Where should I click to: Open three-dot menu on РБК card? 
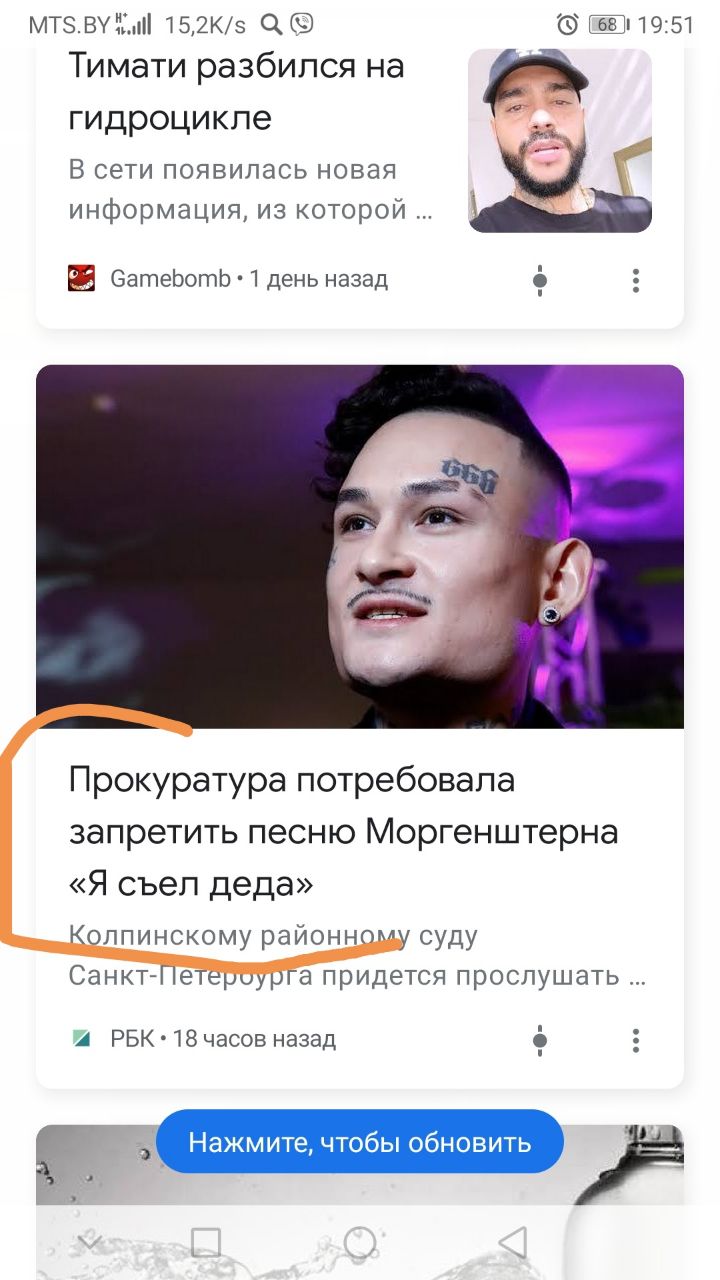(635, 1040)
